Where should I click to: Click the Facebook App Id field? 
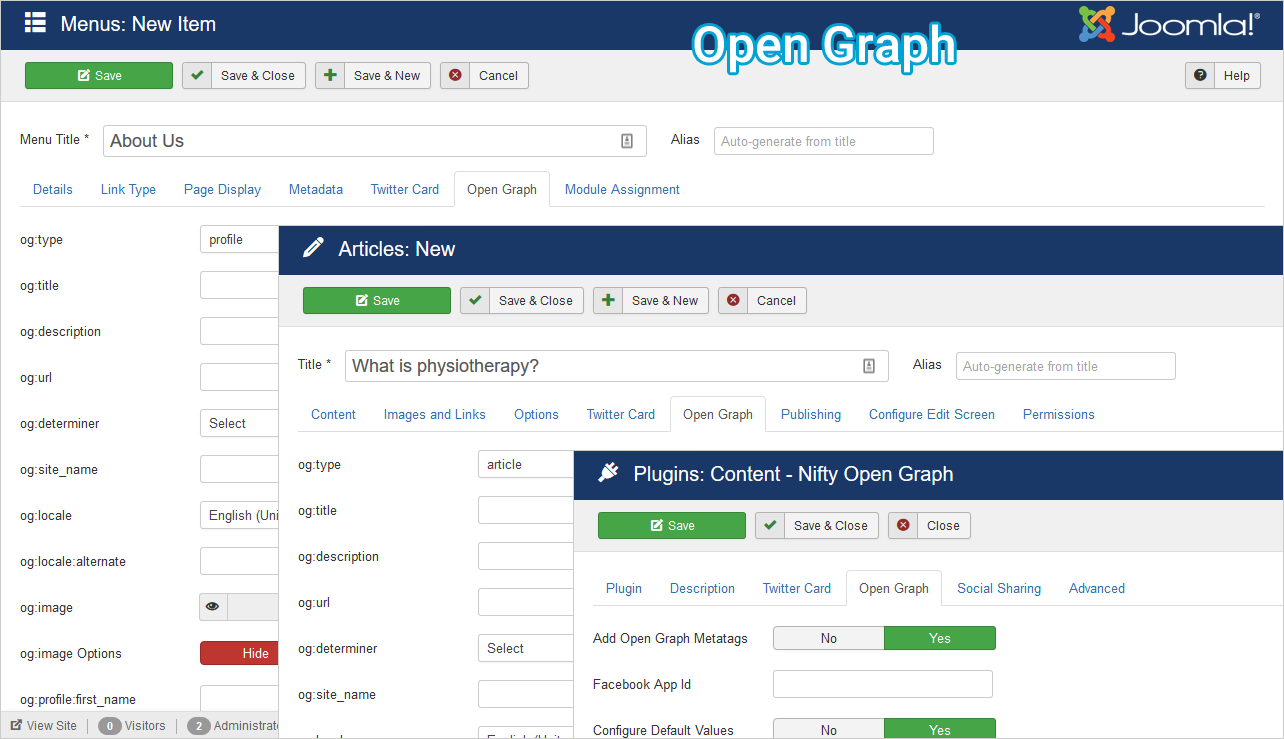(883, 684)
